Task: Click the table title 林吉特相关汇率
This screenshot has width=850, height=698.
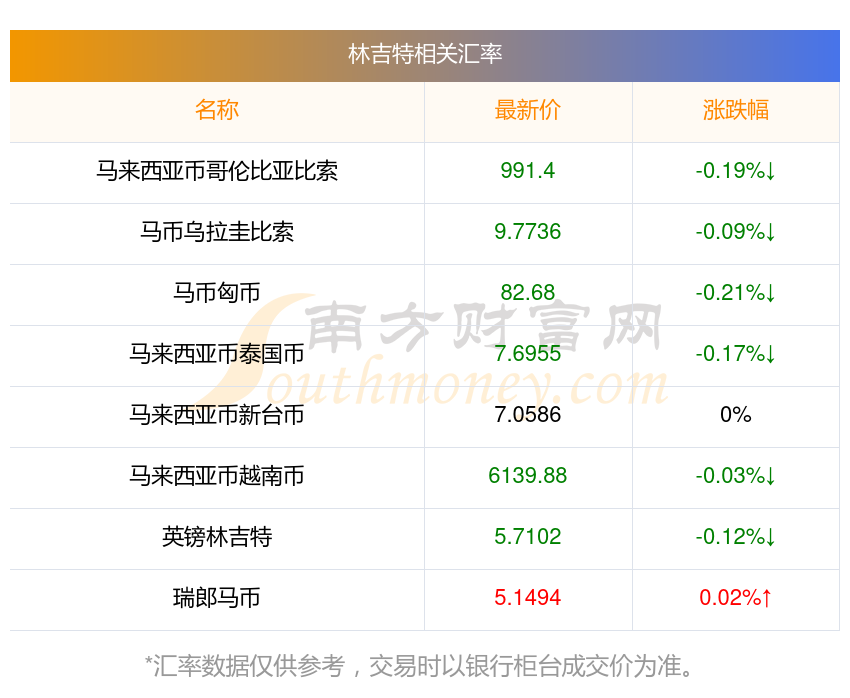Action: [425, 54]
